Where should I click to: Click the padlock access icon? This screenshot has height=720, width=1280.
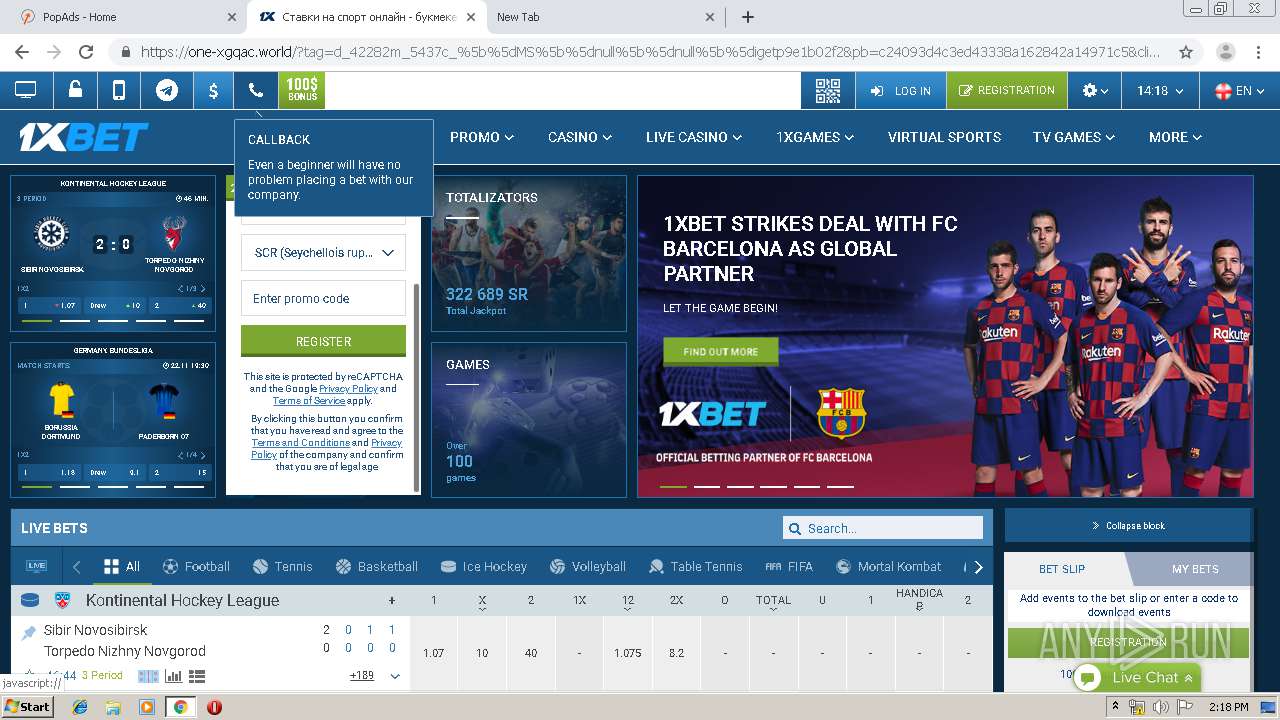point(75,90)
